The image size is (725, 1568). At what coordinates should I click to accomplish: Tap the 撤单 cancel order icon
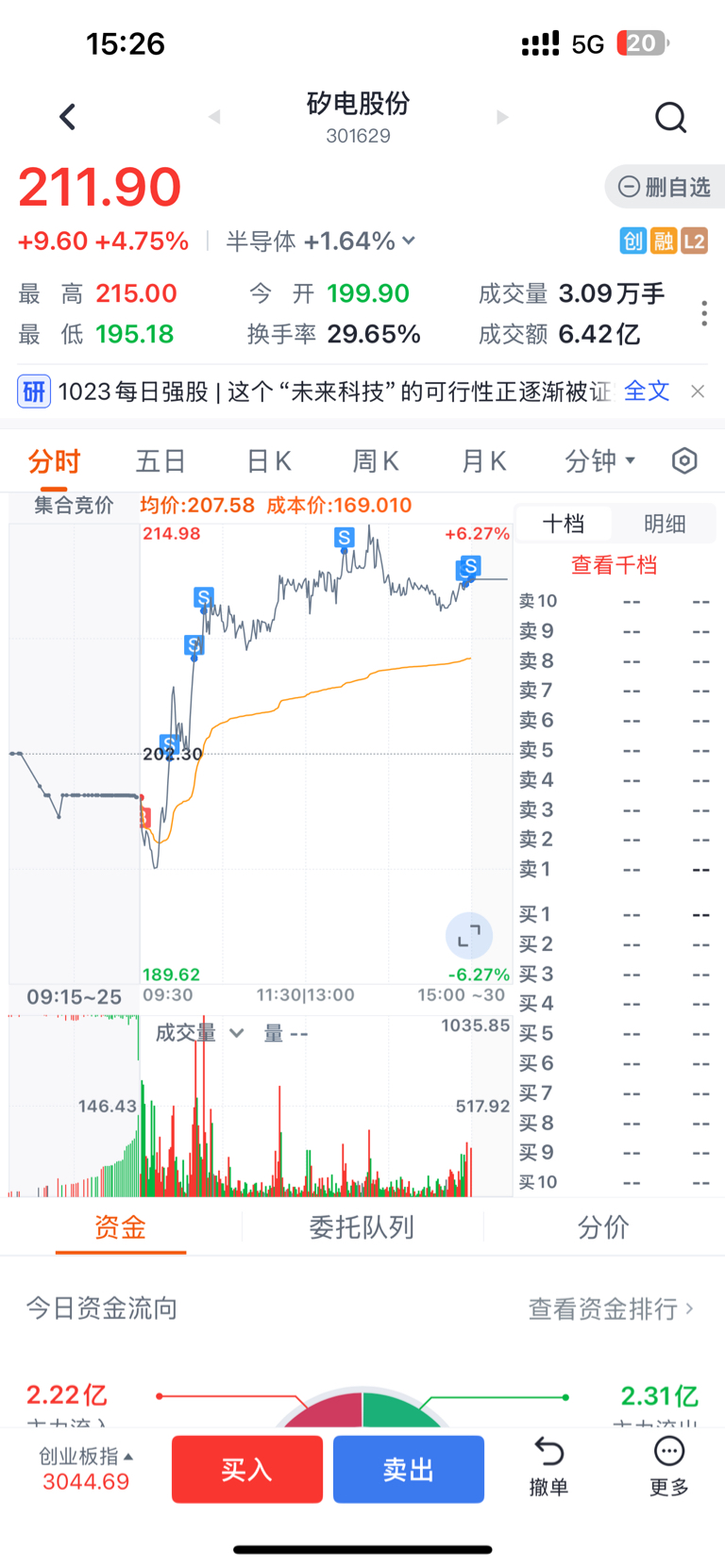pyautogui.click(x=548, y=1466)
